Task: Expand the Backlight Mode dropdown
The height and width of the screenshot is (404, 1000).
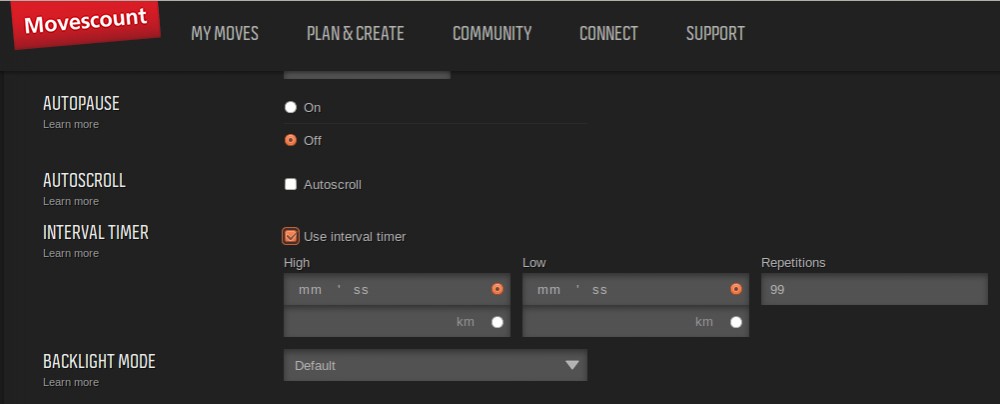Action: pyautogui.click(x=435, y=365)
